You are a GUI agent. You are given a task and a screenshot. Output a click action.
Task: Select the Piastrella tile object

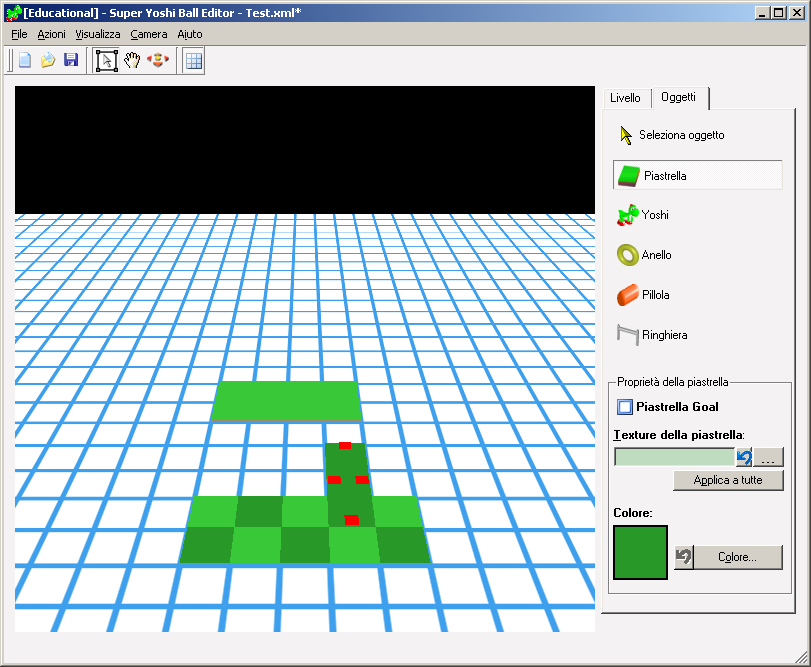tap(697, 175)
